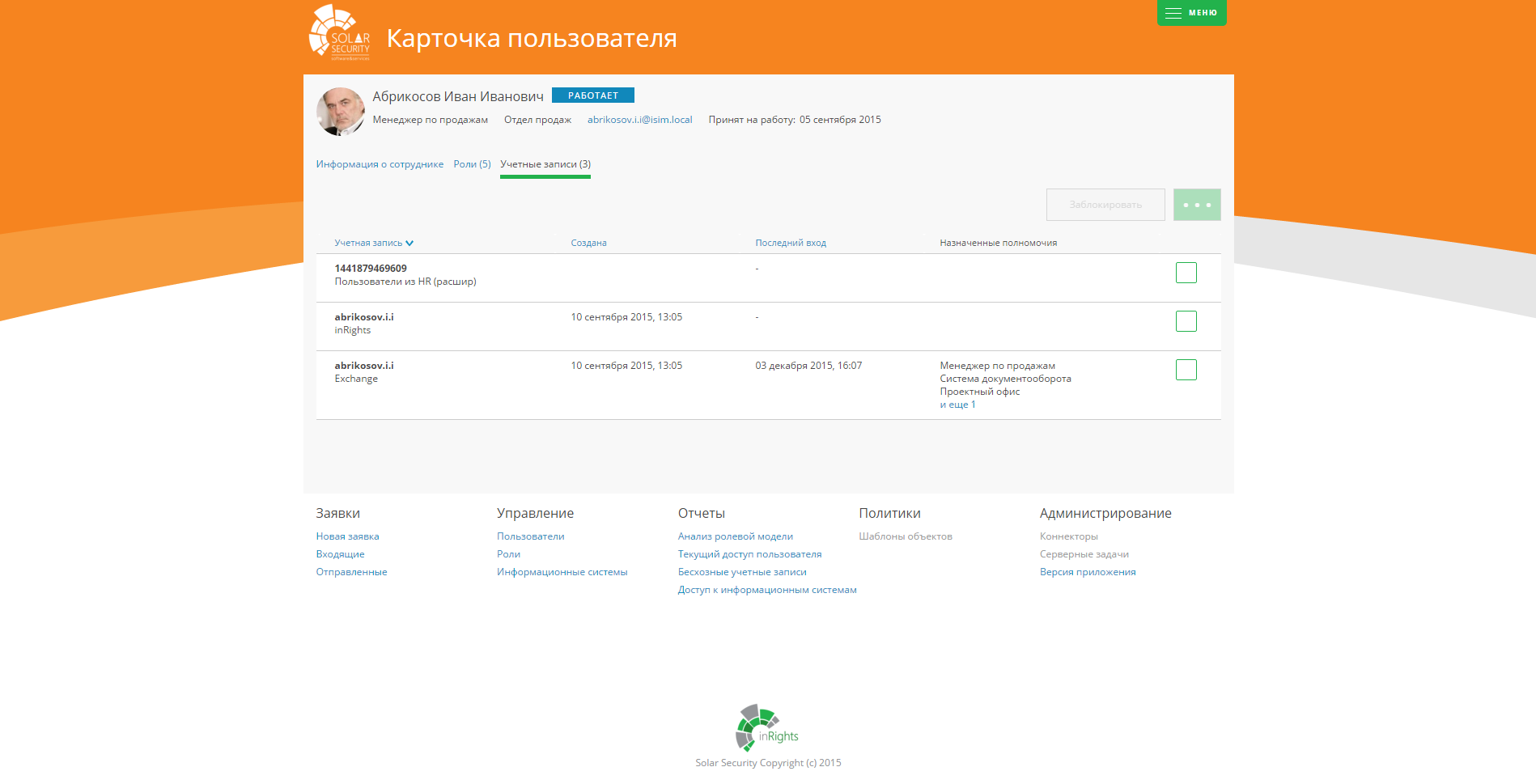Click abrikosov.i.i in the inRights row
The width and height of the screenshot is (1536, 784).
[364, 317]
